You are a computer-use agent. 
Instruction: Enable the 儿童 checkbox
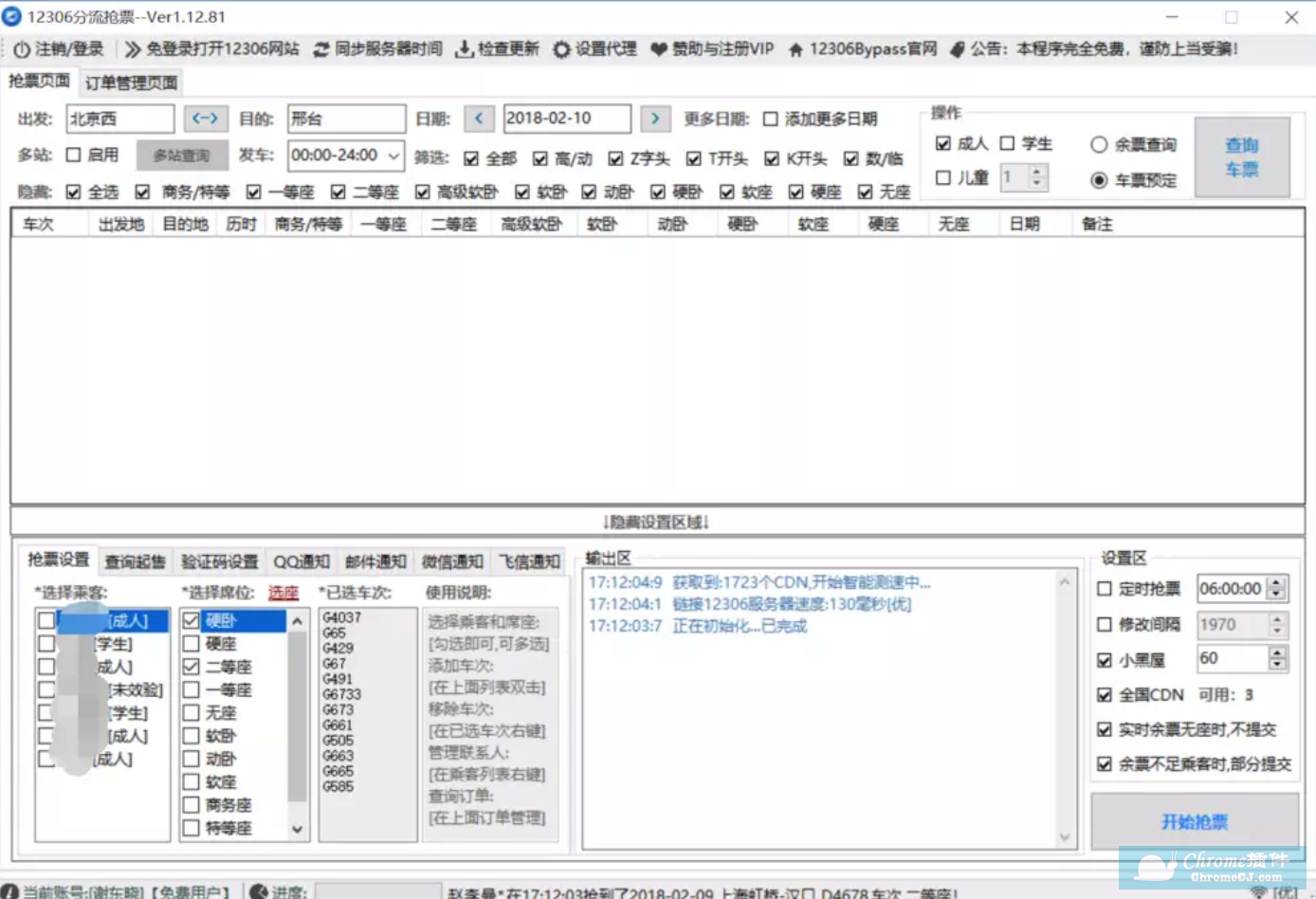coord(943,177)
